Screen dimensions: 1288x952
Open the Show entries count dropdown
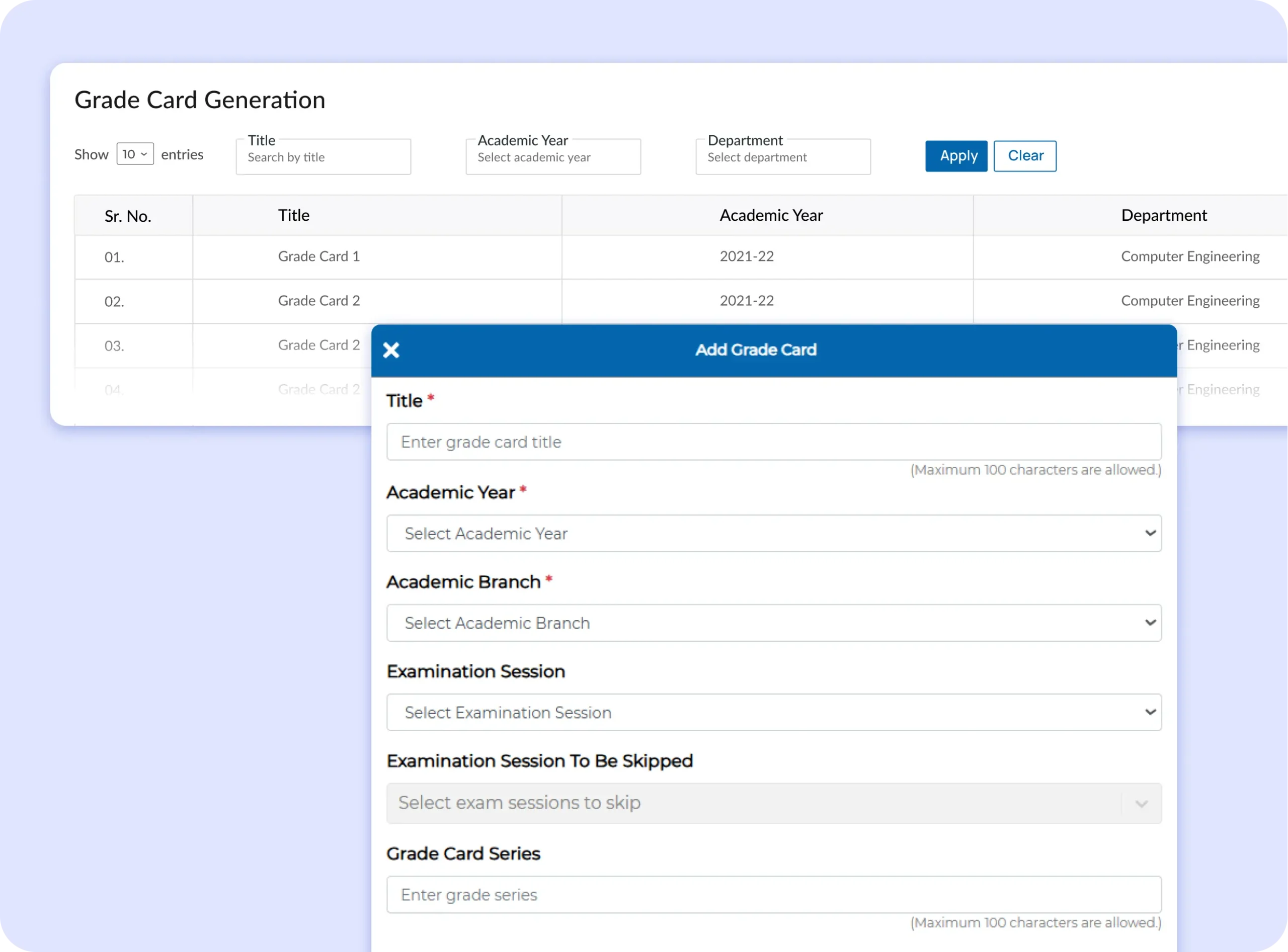point(135,154)
